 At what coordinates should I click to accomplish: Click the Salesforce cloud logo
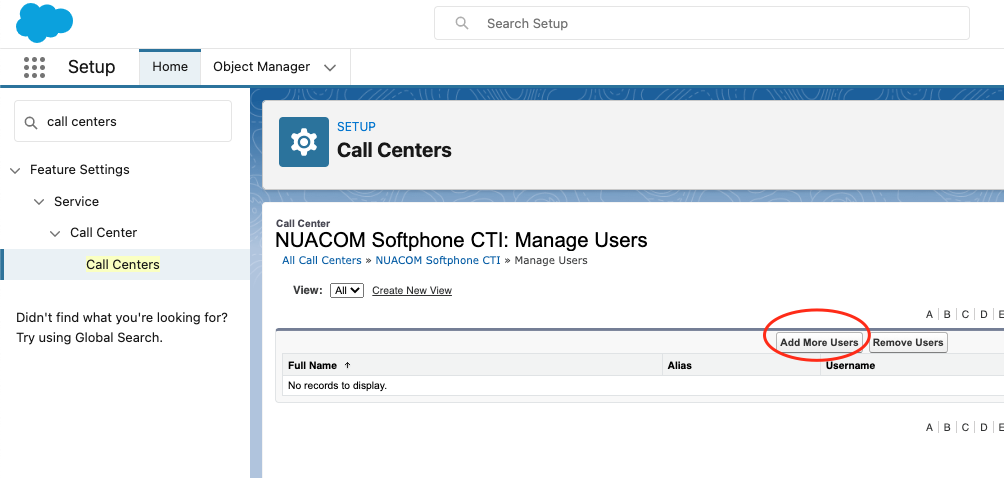pos(44,22)
